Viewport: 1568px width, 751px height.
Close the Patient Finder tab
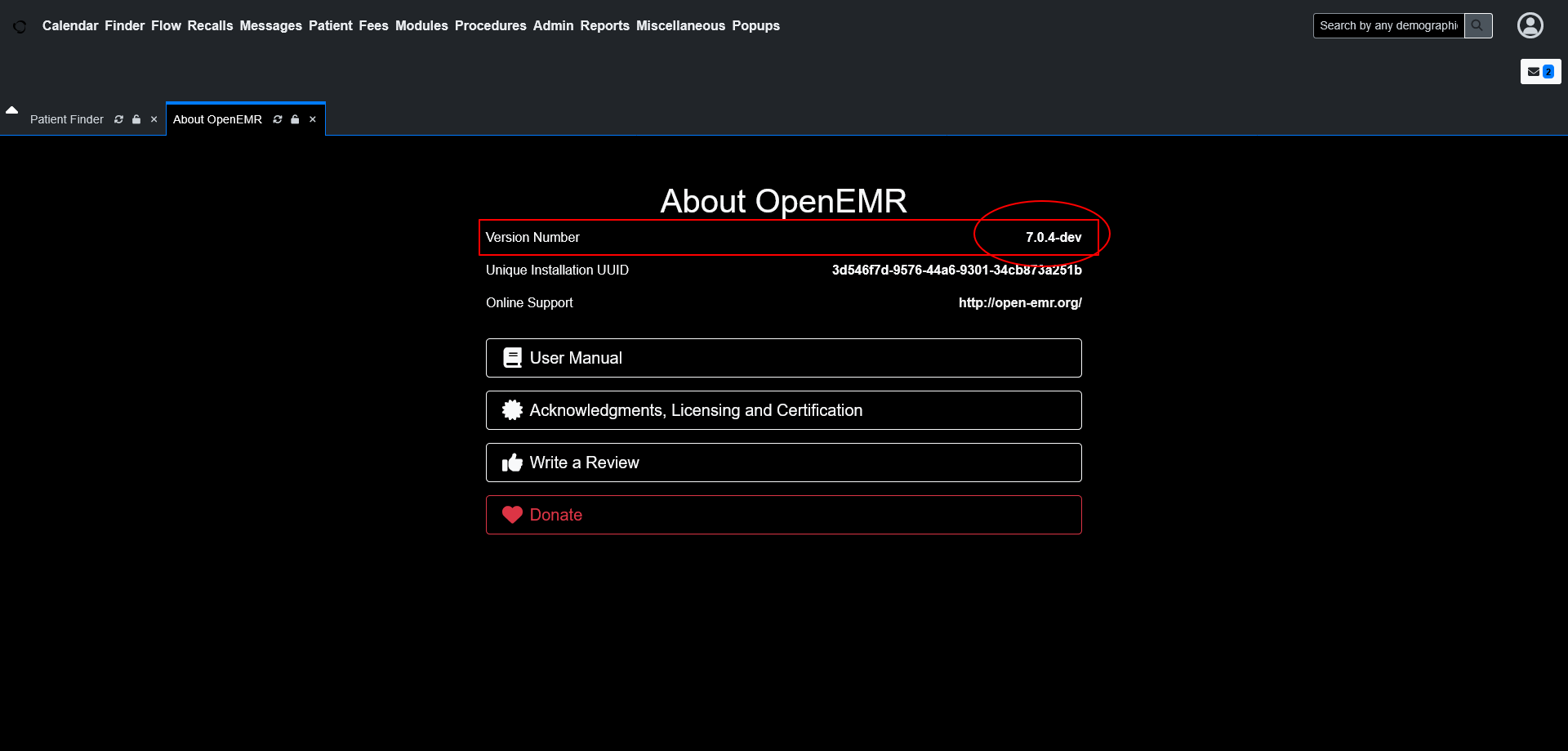coord(154,119)
